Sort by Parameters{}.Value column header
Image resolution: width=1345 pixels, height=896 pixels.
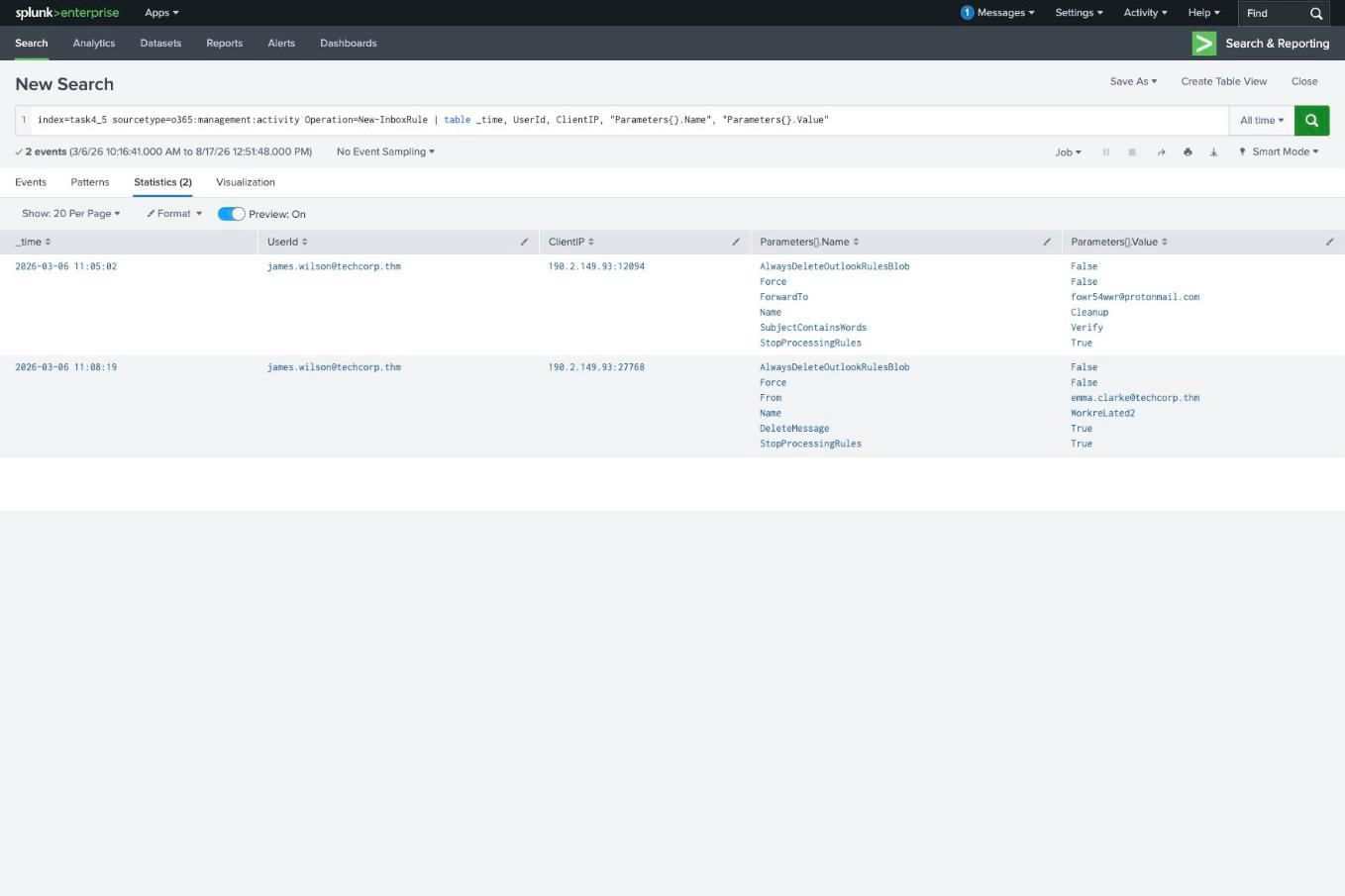pyautogui.click(x=1119, y=242)
